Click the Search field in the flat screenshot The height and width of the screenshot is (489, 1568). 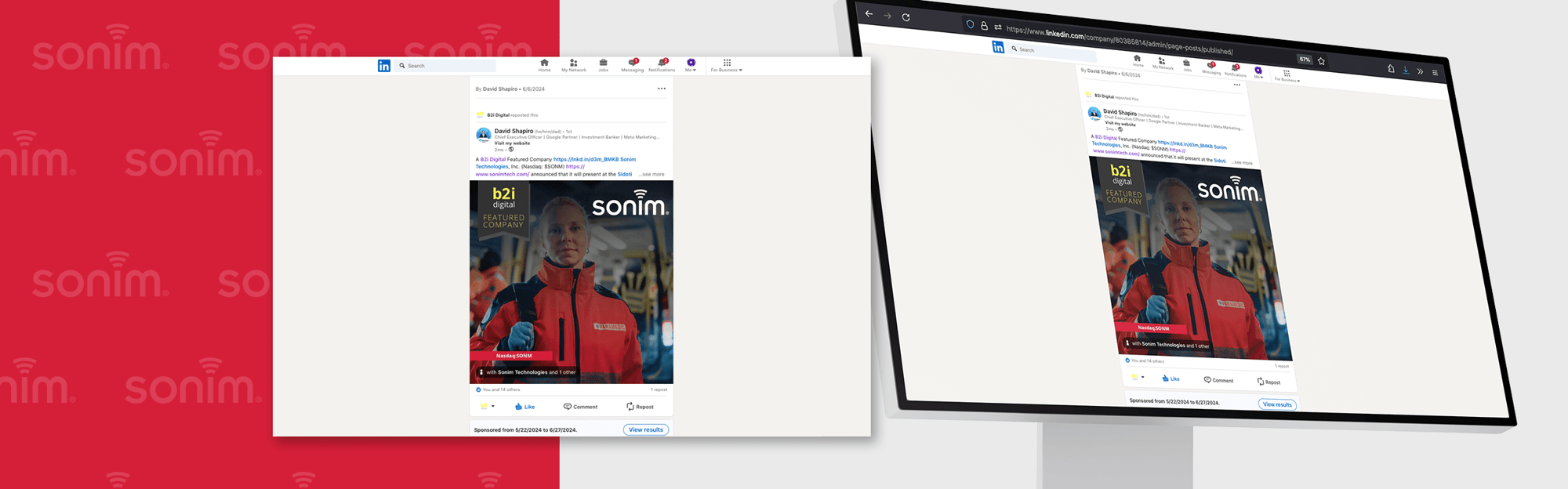[446, 66]
